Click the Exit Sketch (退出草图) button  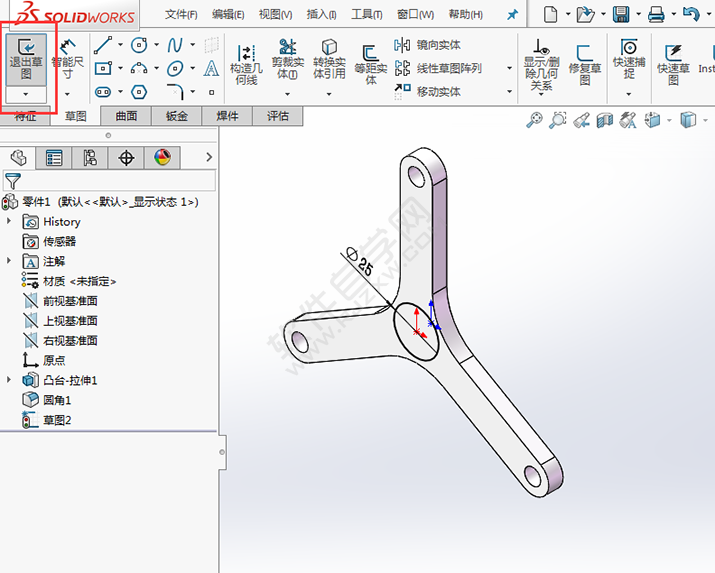(x=26, y=60)
